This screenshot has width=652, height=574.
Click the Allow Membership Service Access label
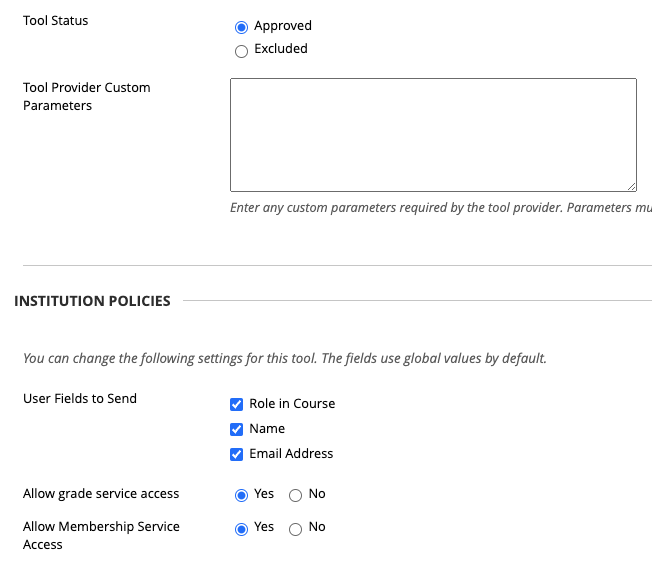[101, 535]
